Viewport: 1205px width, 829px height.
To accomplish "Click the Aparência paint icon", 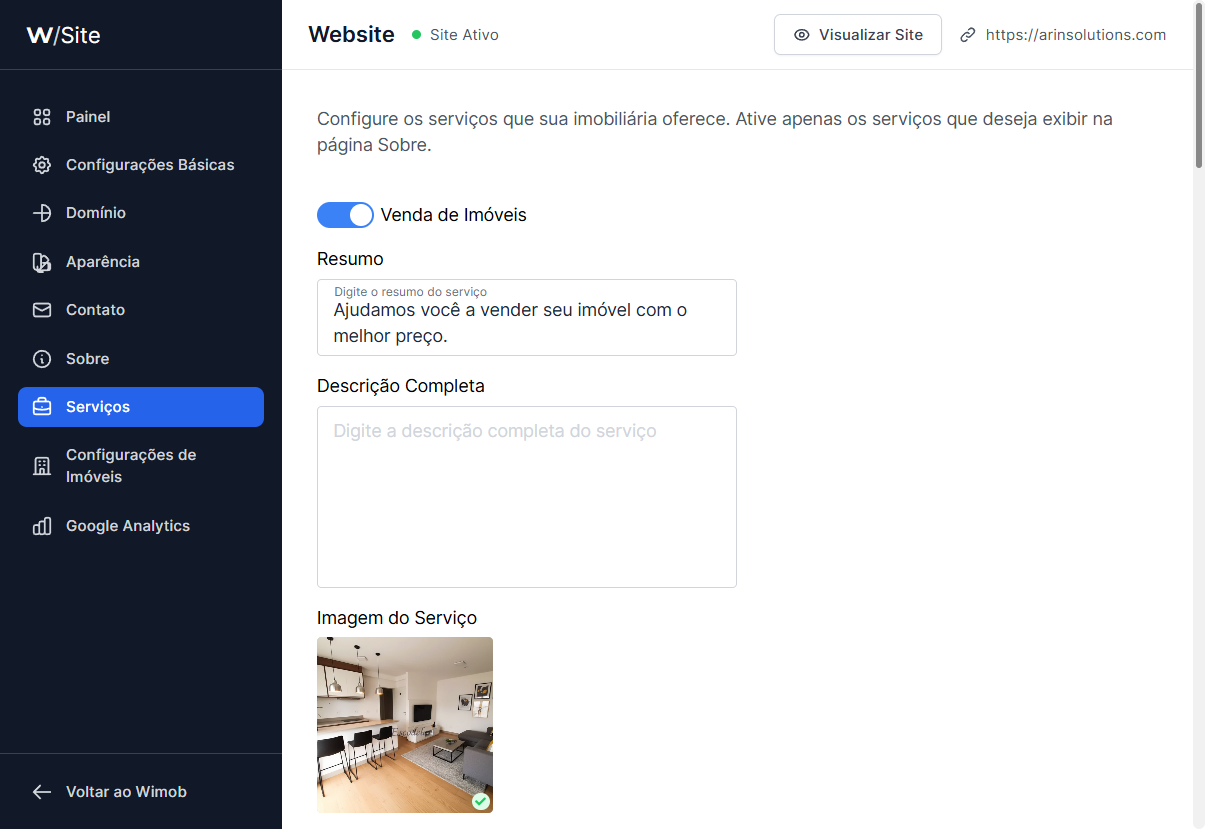I will [x=42, y=262].
